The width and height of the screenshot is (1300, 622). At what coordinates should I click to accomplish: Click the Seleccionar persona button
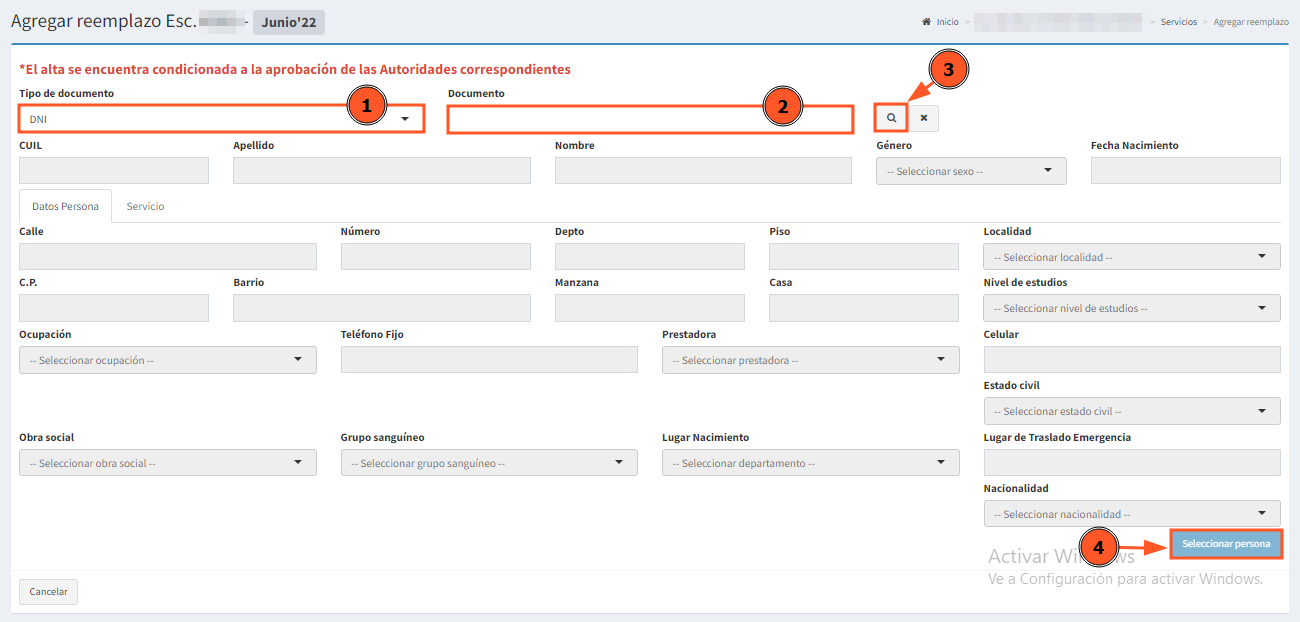coord(1226,544)
